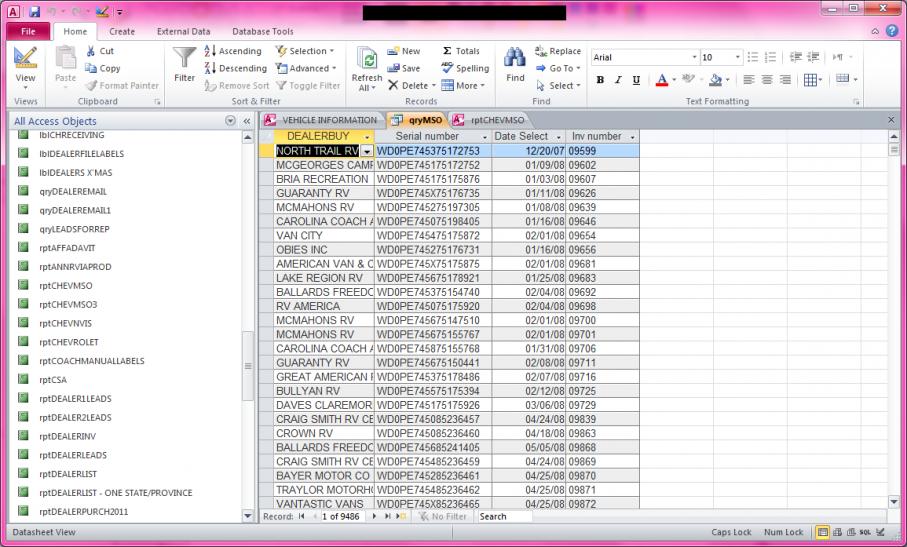Open the Select dropdown in Find group
The width and height of the screenshot is (907, 547).
558,86
